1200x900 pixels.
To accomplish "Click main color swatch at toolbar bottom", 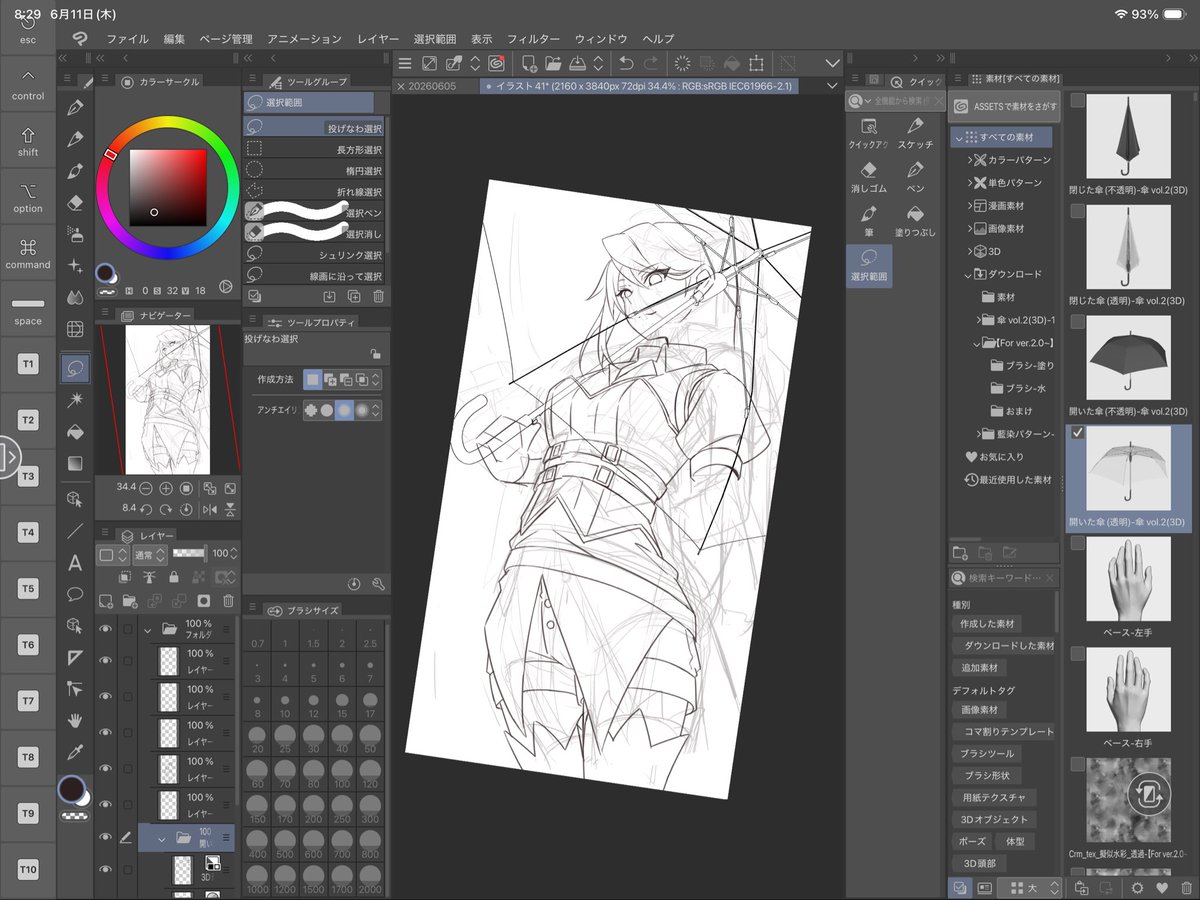I will (x=70, y=789).
